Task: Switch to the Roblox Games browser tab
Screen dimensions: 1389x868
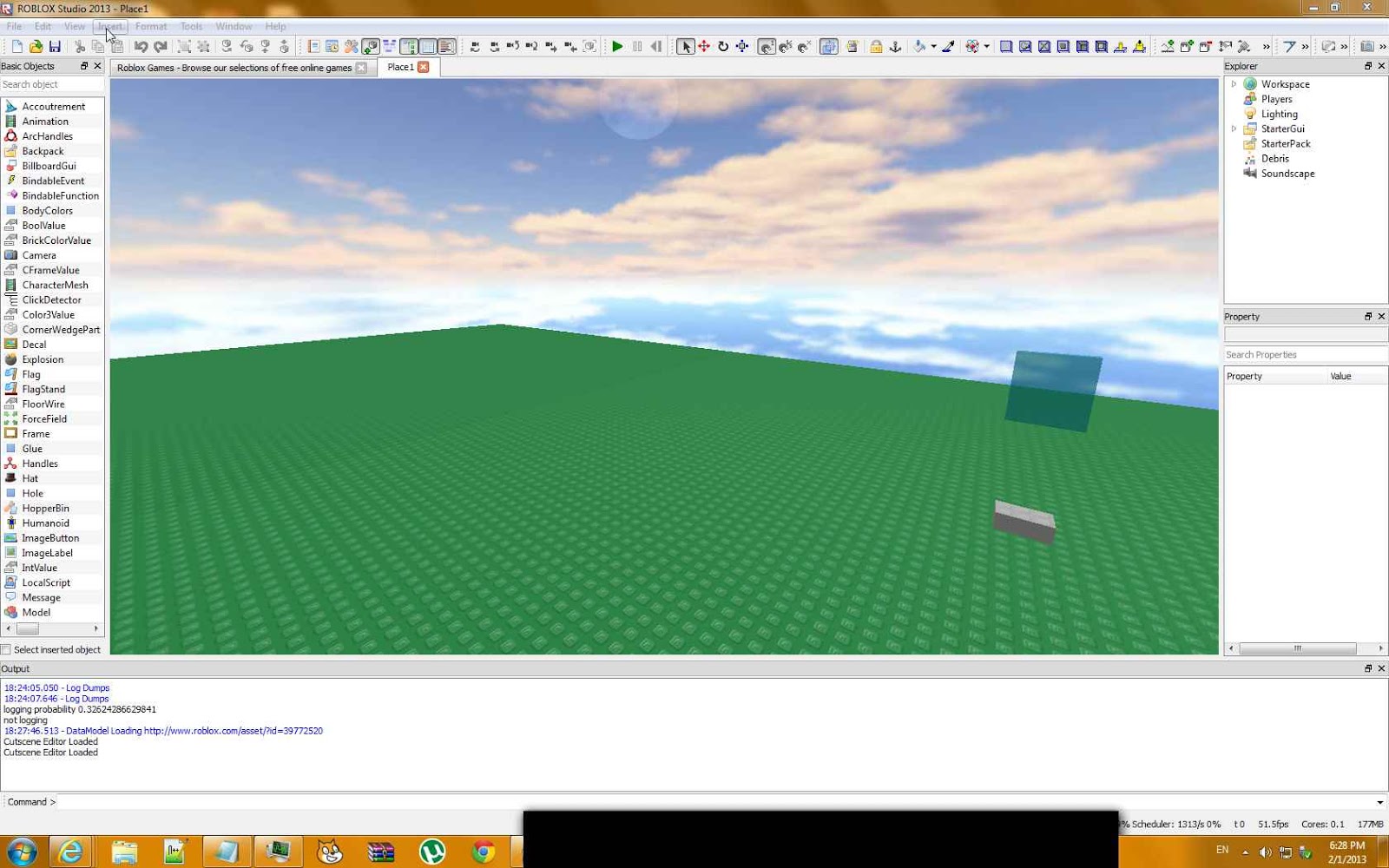Action: (x=234, y=68)
